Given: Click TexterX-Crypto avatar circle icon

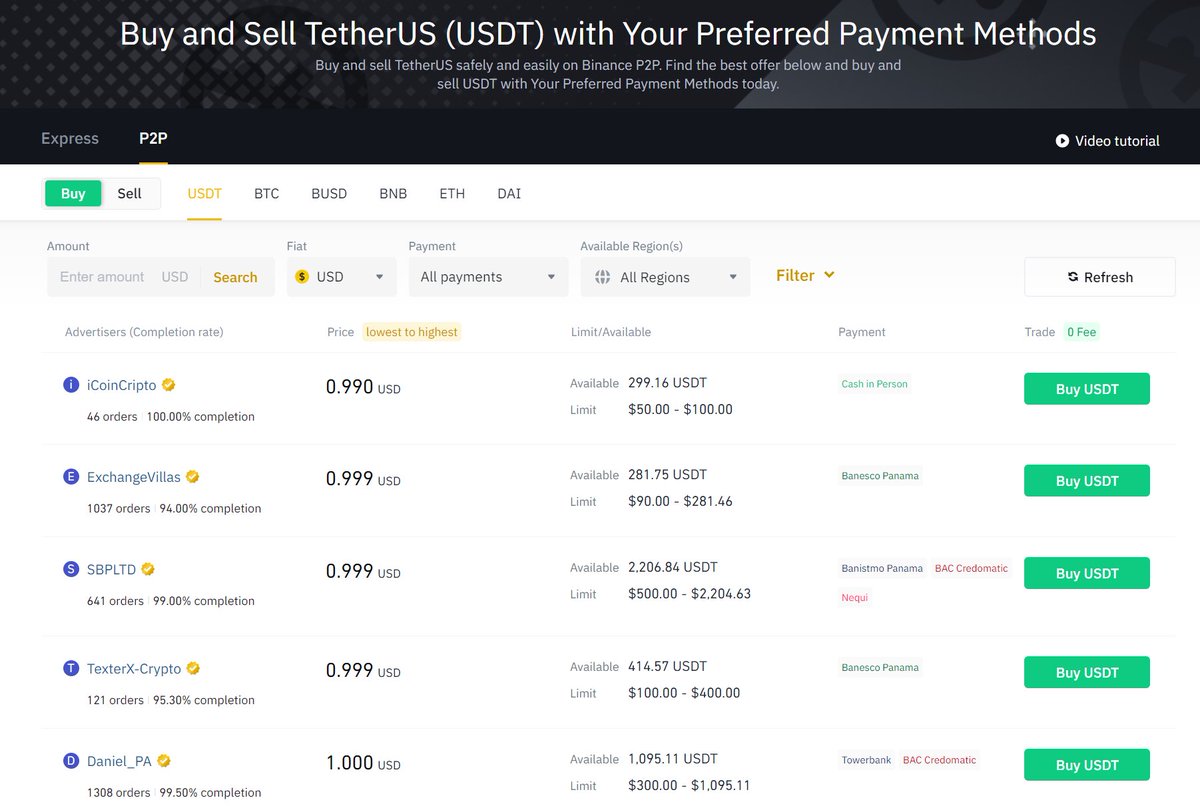Looking at the screenshot, I should pyautogui.click(x=71, y=668).
